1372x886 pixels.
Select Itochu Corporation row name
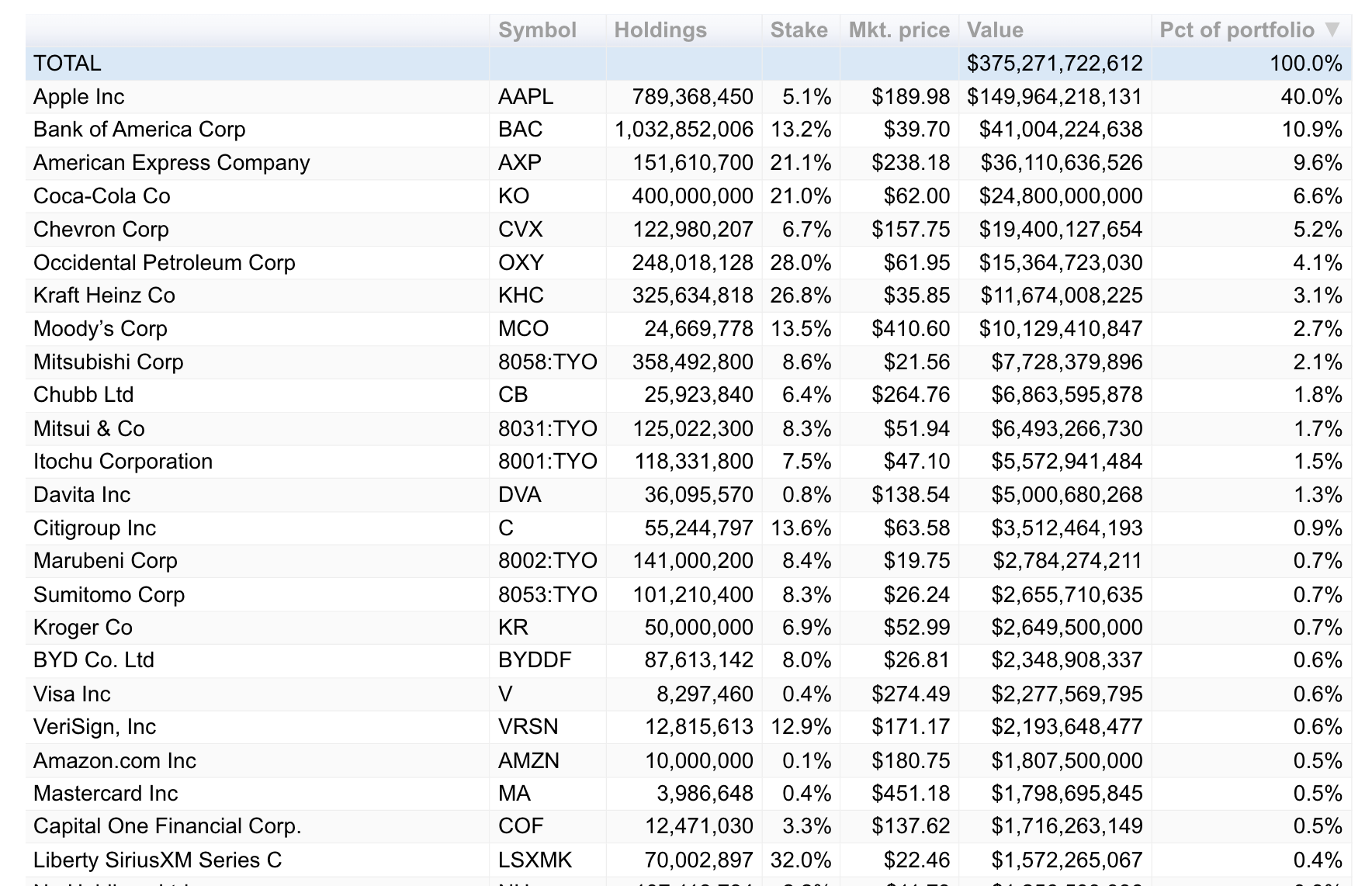tap(123, 462)
